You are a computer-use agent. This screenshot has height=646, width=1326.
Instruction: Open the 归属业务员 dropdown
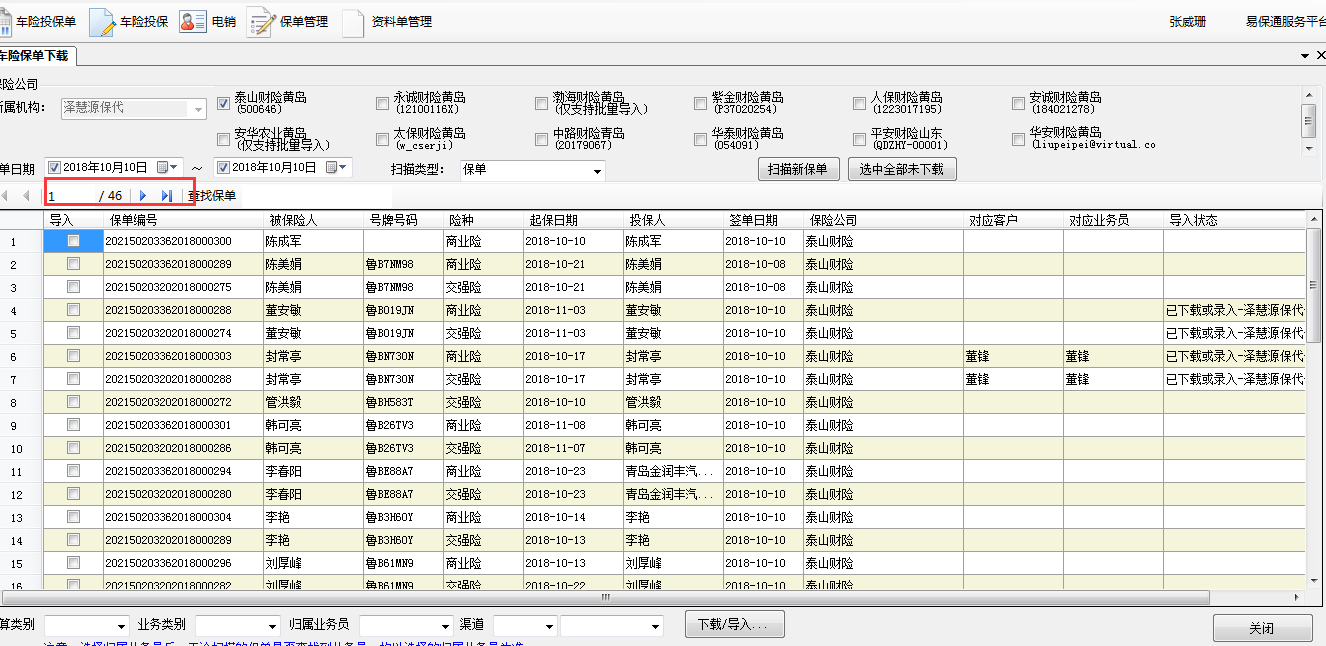(x=445, y=626)
